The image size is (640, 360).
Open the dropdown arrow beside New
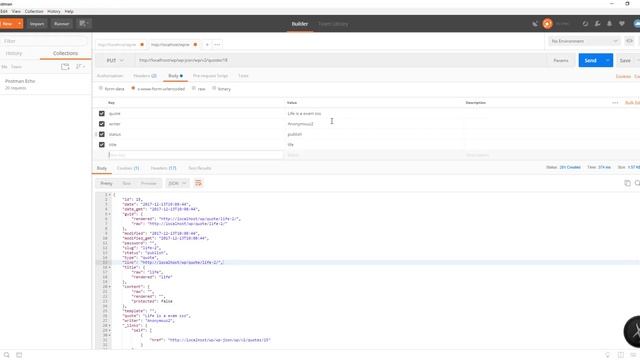point(19,24)
